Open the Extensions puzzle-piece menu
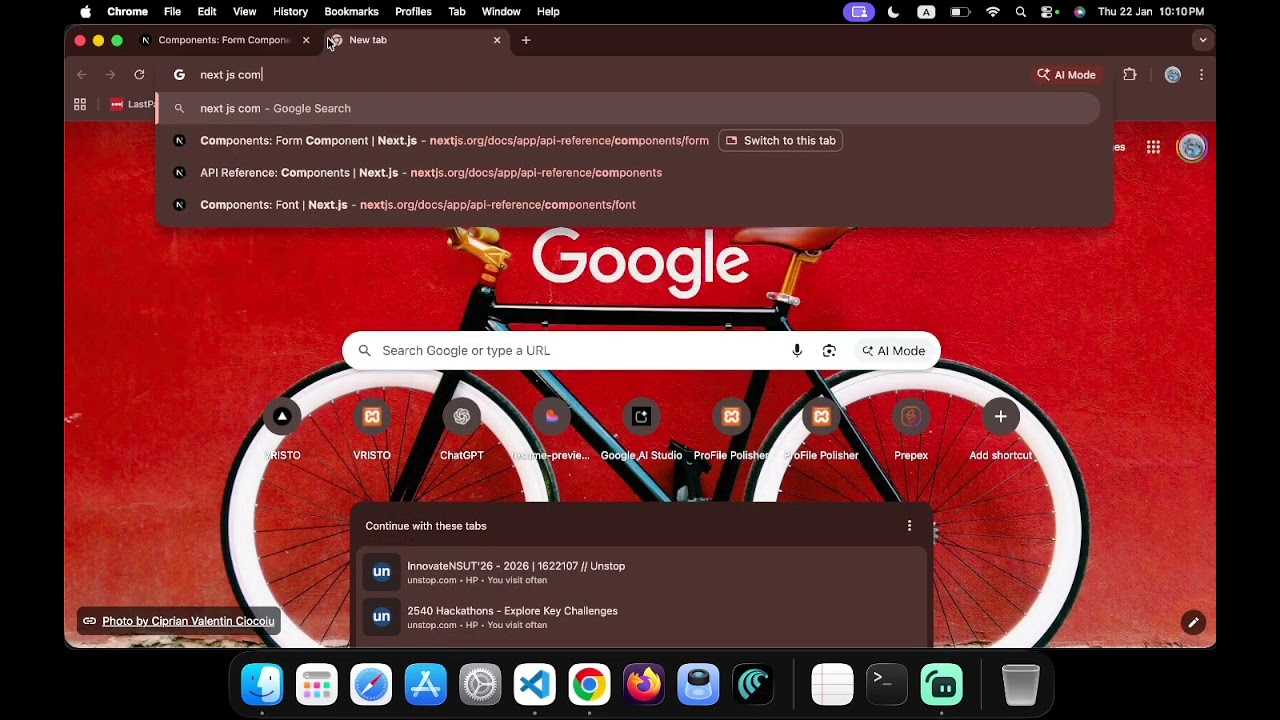The height and width of the screenshot is (720, 1280). pos(1130,75)
